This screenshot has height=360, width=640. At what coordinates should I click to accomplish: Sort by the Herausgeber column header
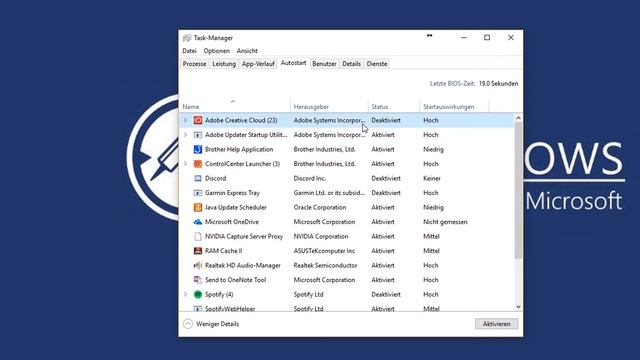(311, 107)
